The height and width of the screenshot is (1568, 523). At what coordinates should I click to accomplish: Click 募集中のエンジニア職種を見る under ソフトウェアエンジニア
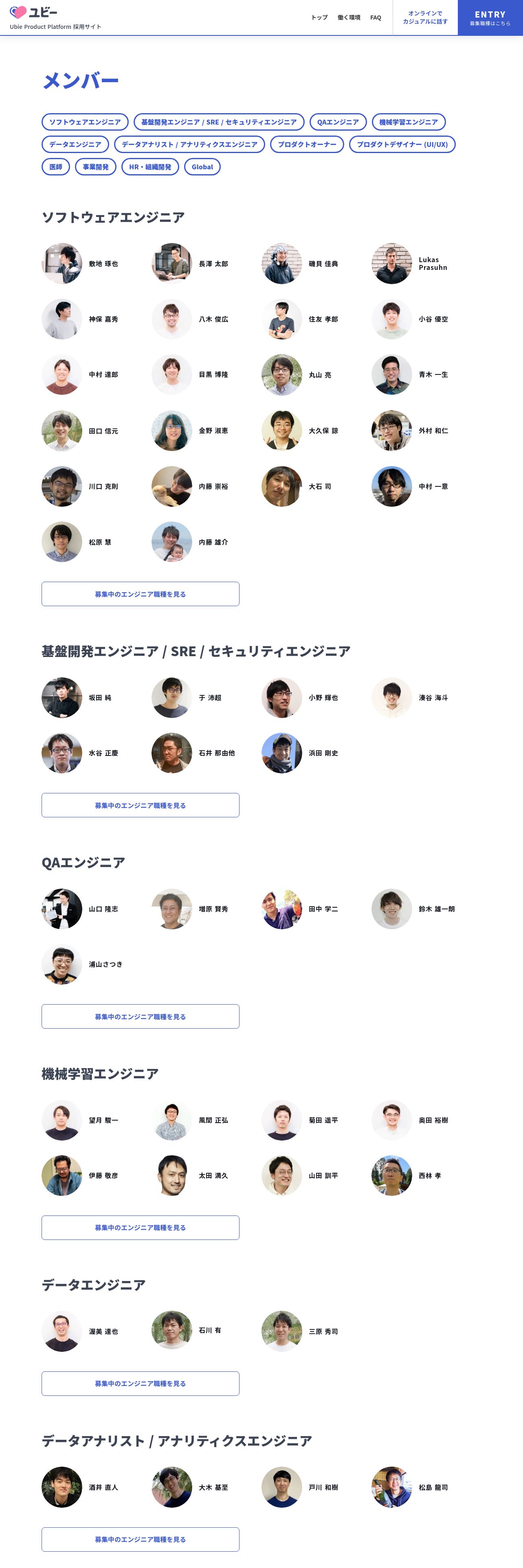tap(140, 594)
